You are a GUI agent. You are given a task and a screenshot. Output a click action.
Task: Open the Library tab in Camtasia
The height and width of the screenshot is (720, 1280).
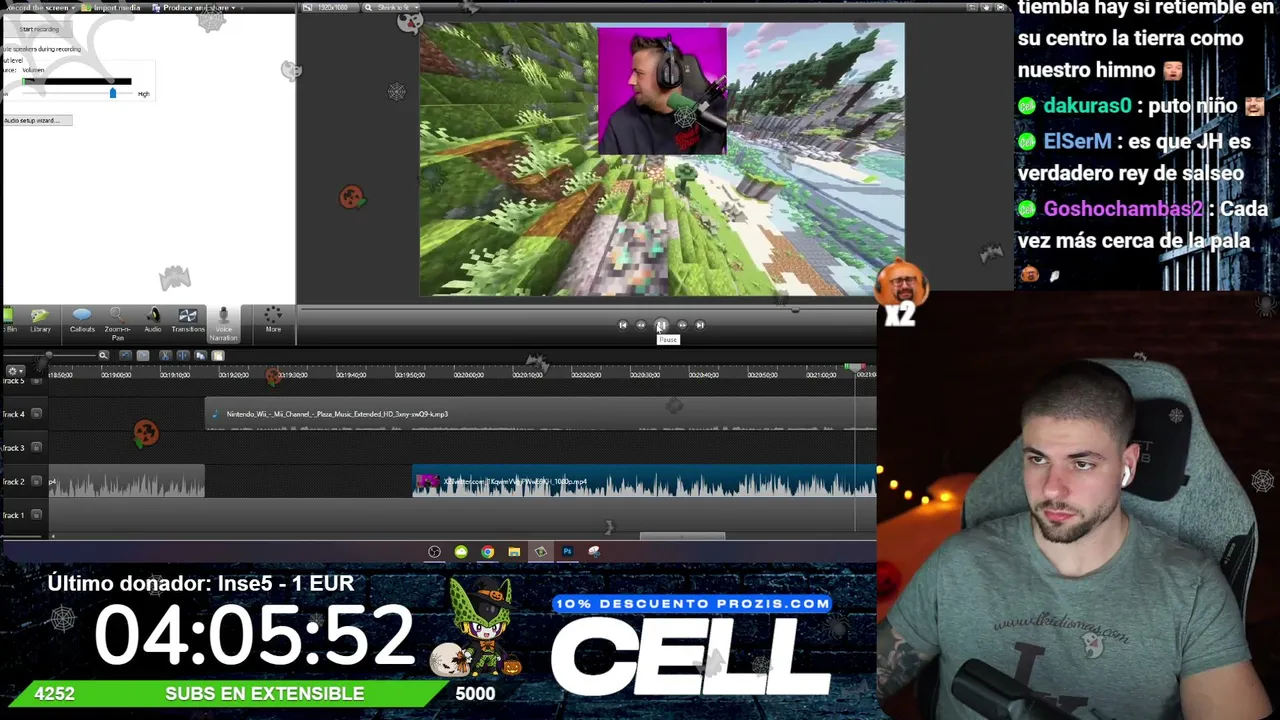point(40,321)
